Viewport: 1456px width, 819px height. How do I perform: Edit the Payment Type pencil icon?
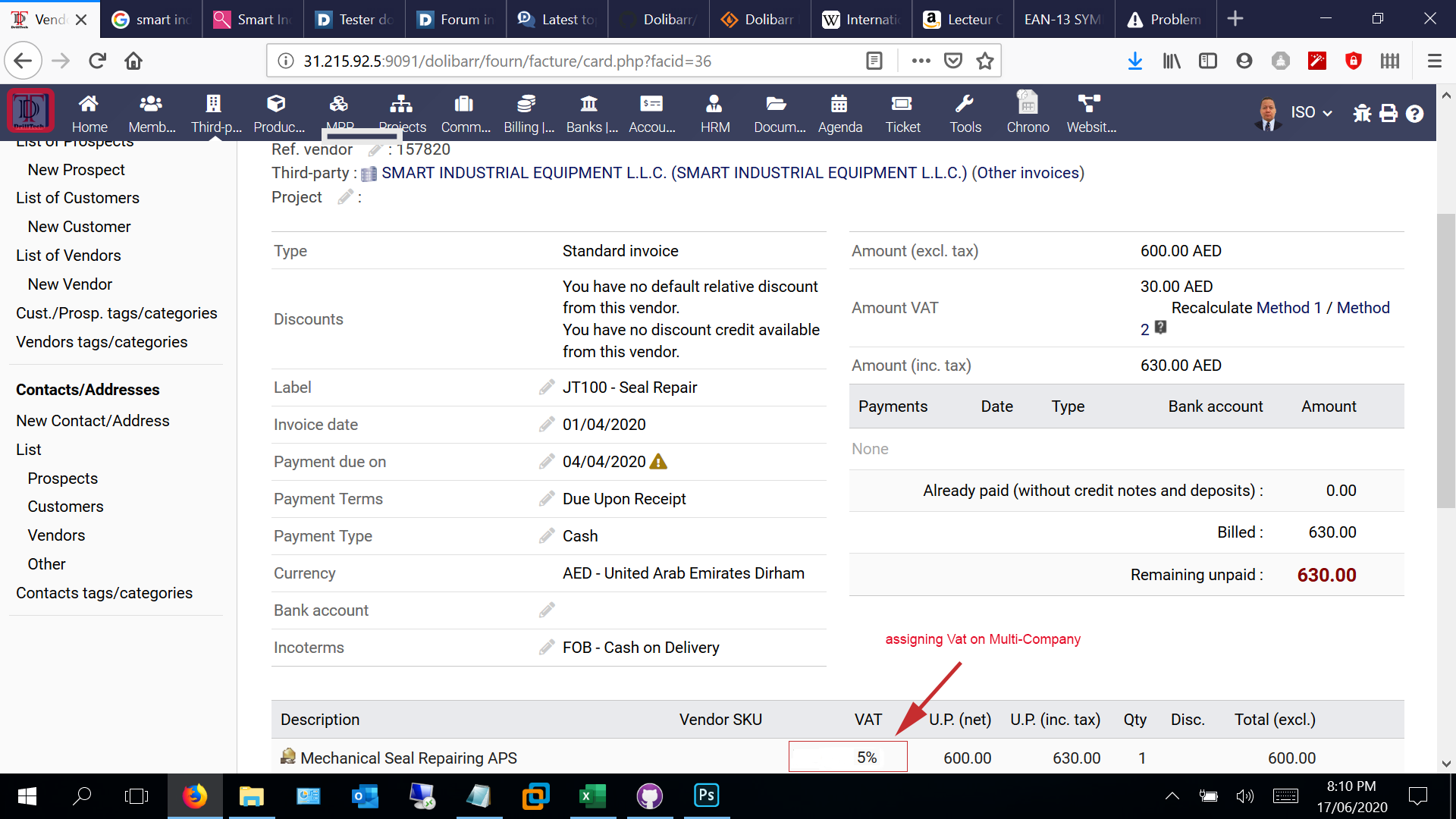(547, 536)
